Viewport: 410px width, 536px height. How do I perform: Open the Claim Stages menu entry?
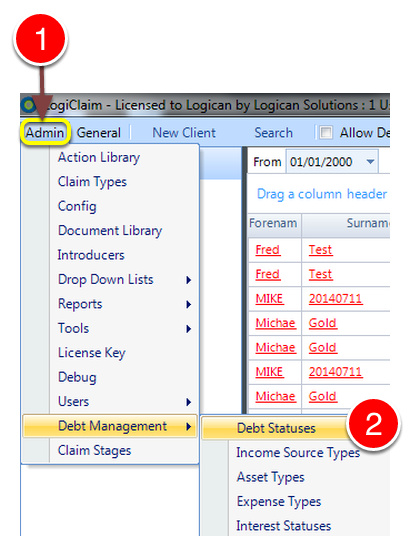coord(94,451)
